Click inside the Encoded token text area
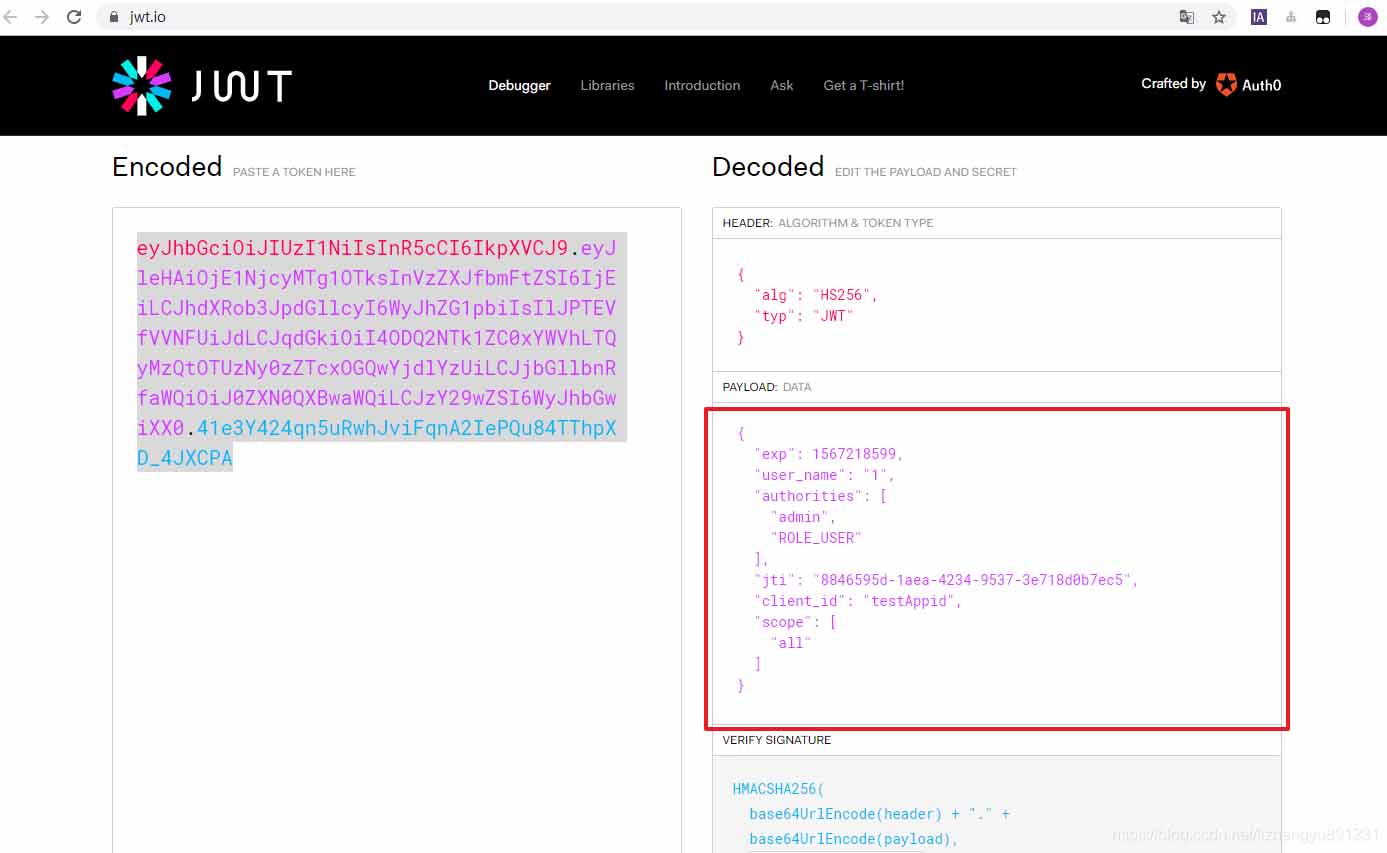The image size is (1387, 853). (x=396, y=600)
